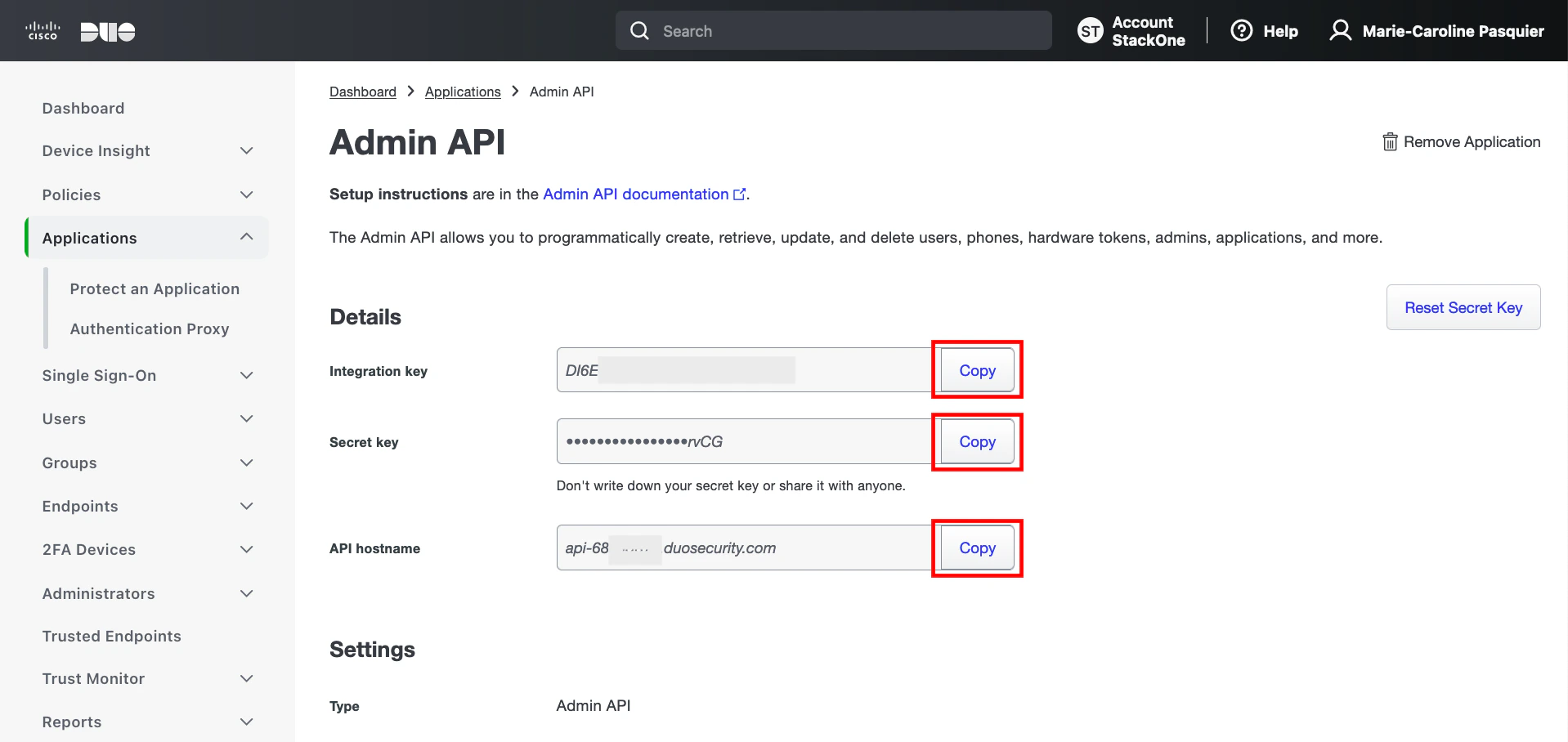Expand the Reports menu chevron
This screenshot has width=1568, height=742.
tap(247, 722)
